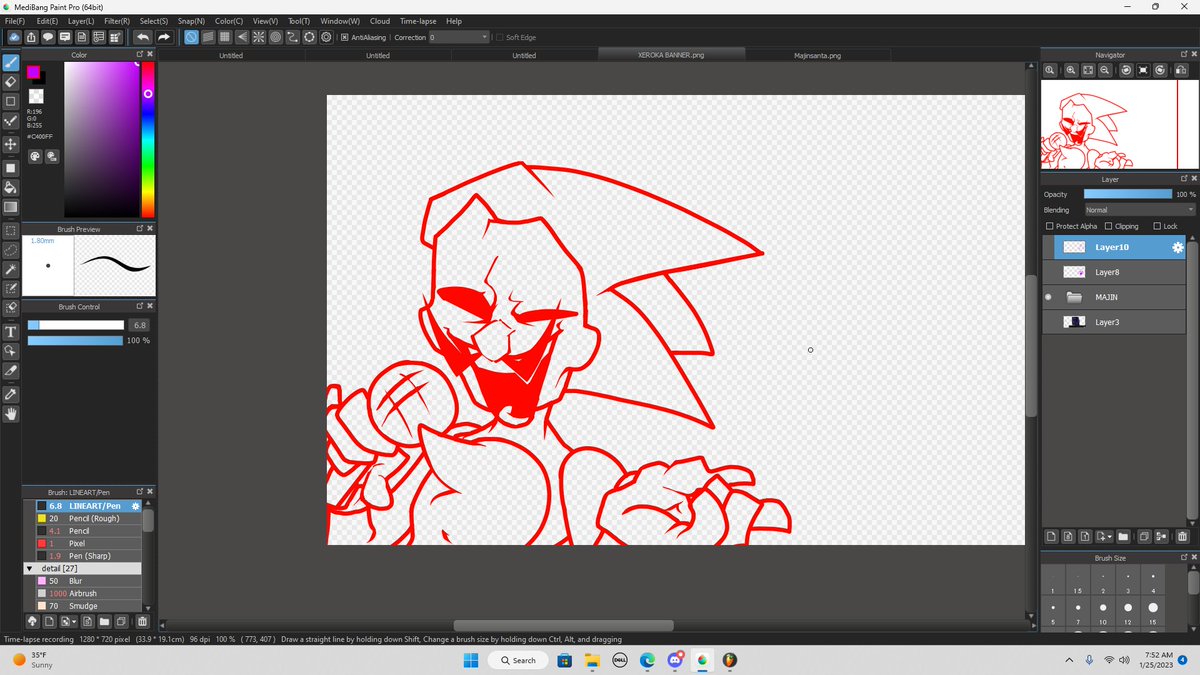The height and width of the screenshot is (675, 1200).
Task: Select the Eyedropper tool
Action: pos(11,394)
